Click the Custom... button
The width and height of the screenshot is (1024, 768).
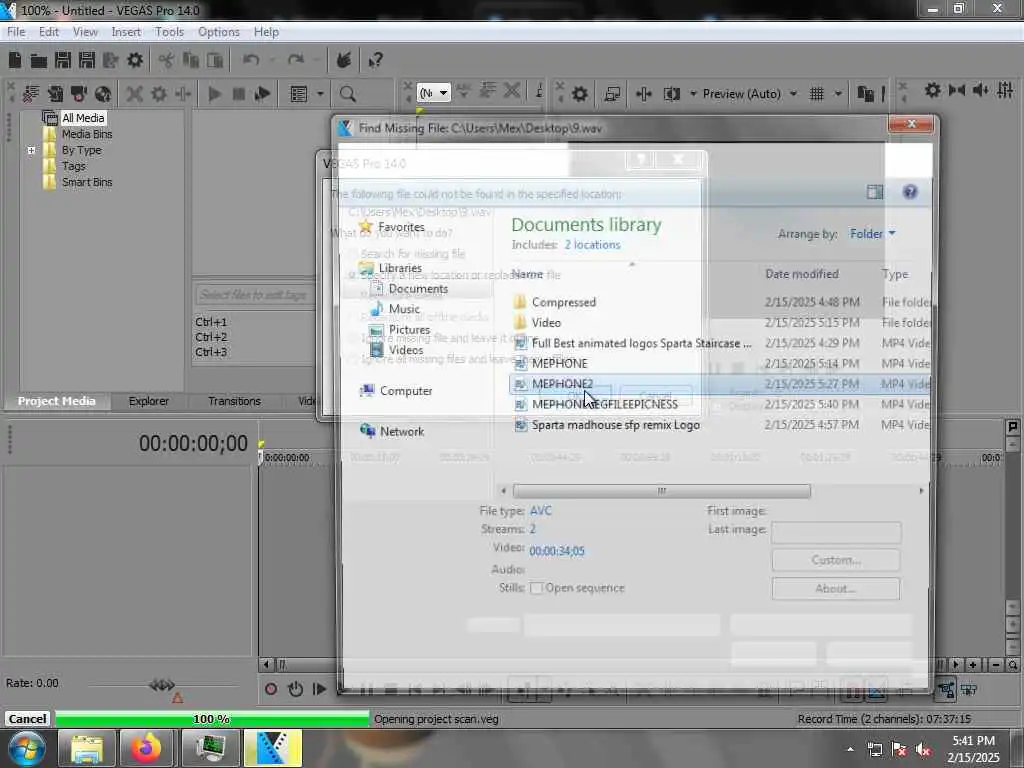pos(836,560)
